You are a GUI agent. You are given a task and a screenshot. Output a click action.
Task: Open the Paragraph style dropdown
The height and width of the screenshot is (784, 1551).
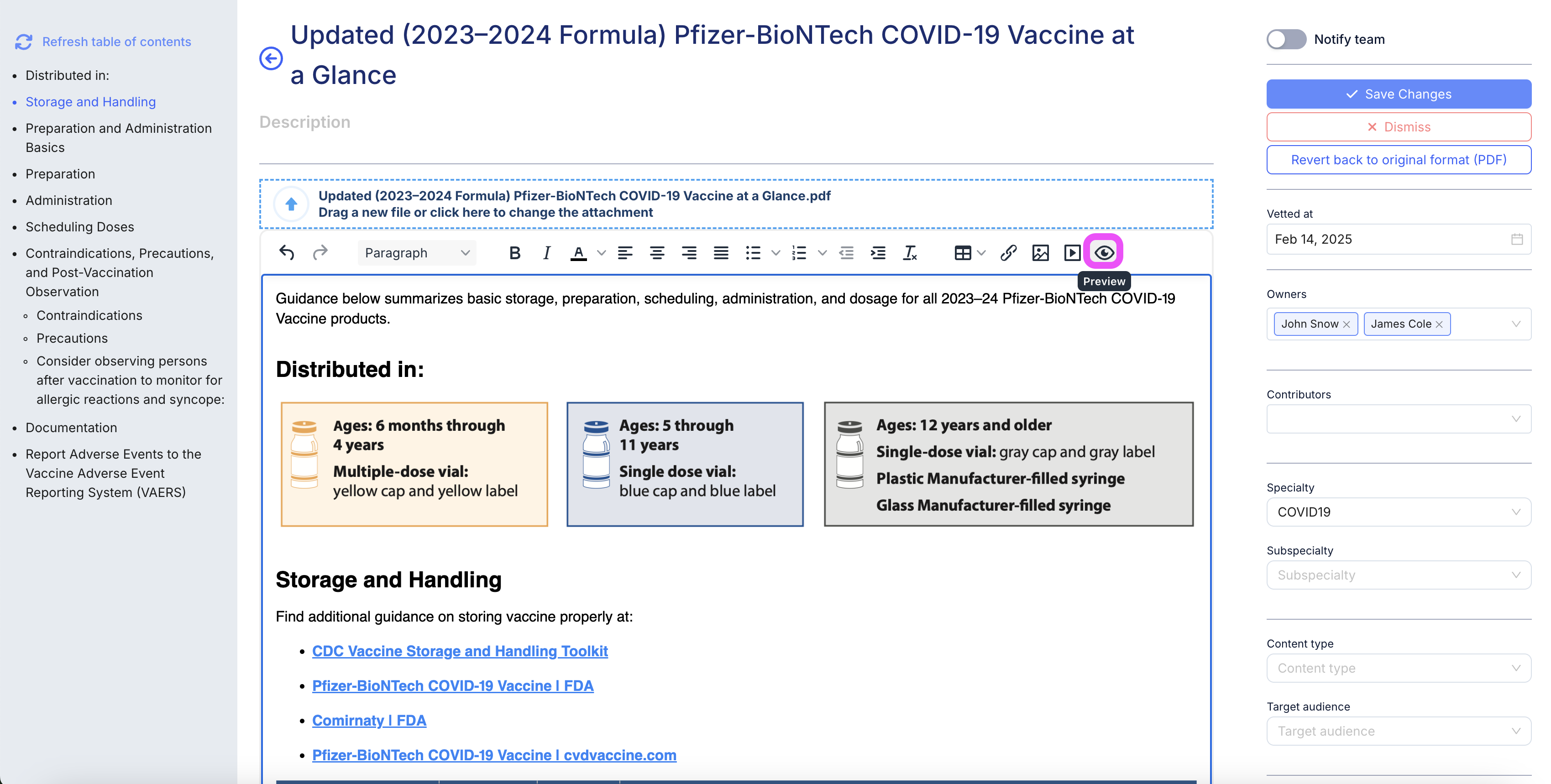(x=417, y=253)
